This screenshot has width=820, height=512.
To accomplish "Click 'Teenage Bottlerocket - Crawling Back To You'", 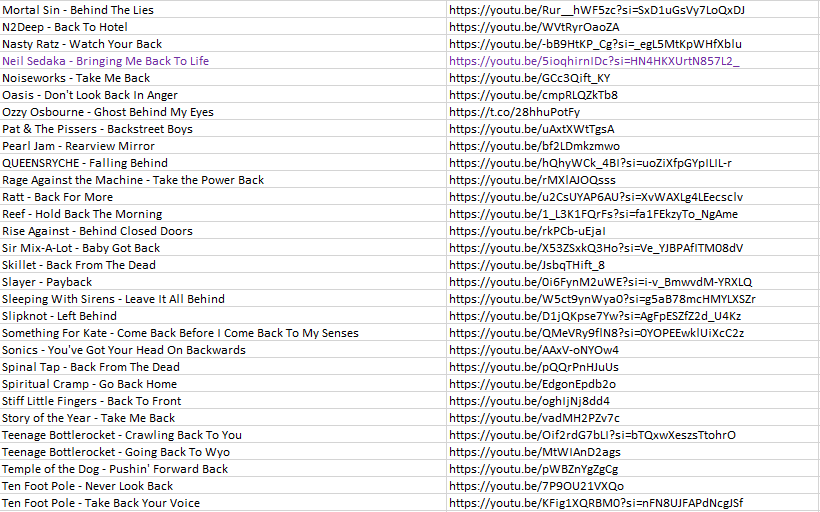I will click(x=223, y=435).
